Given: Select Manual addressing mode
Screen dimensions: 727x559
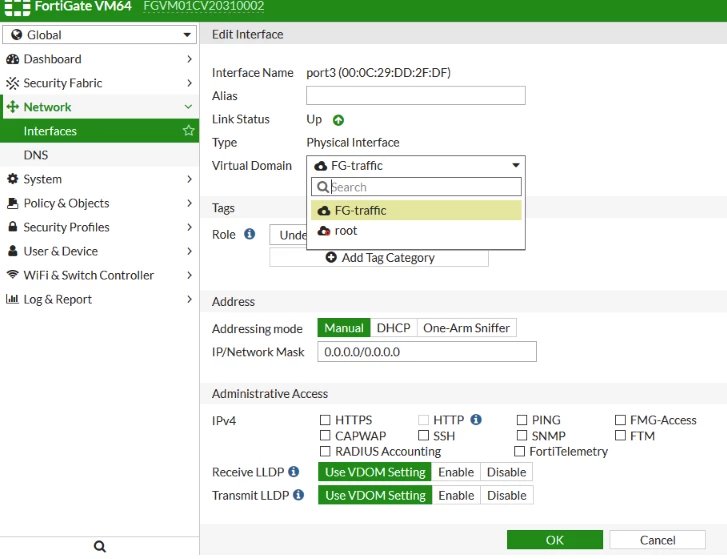Looking at the screenshot, I should coord(344,328).
